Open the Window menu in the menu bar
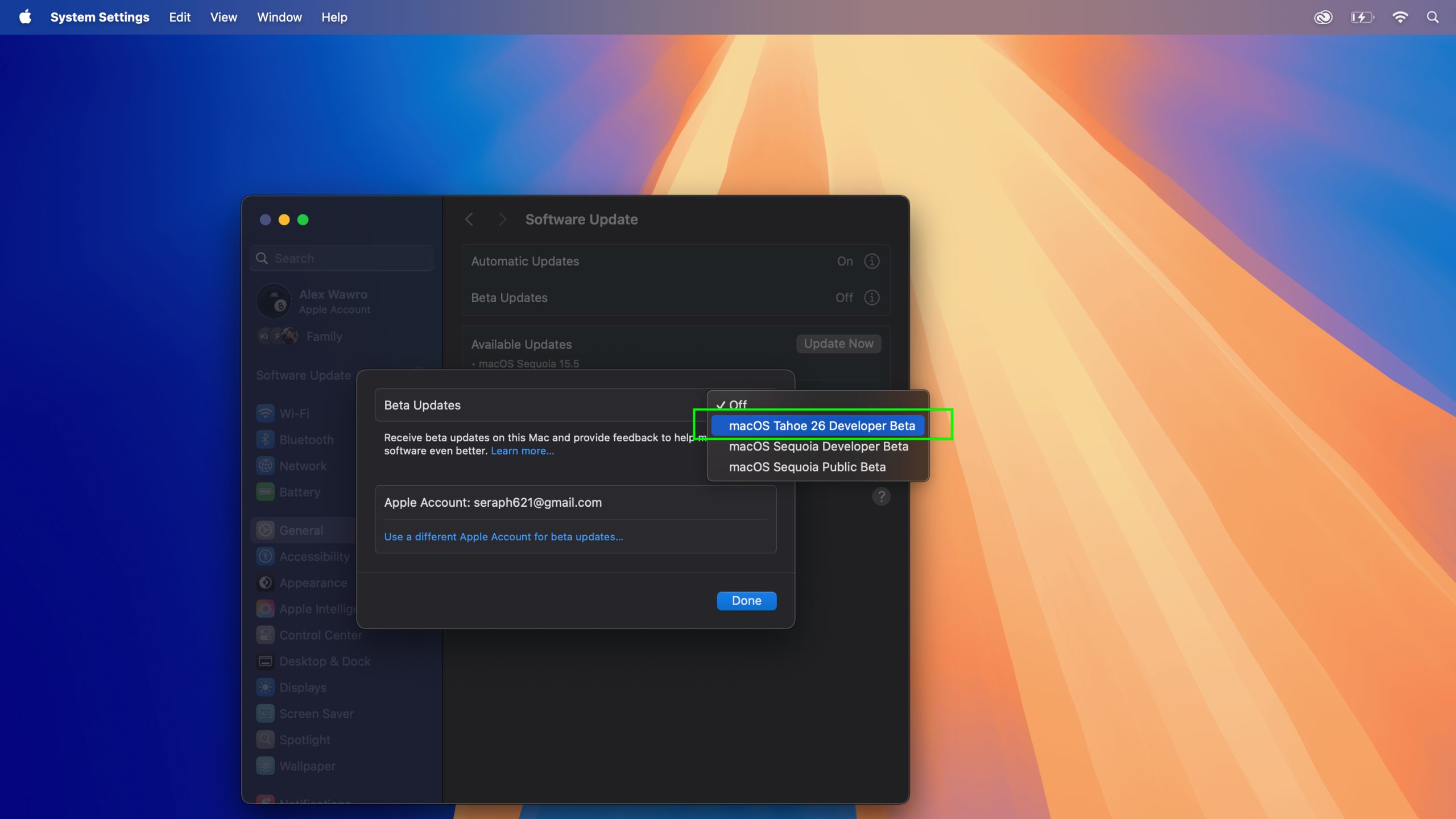Image resolution: width=1456 pixels, height=819 pixels. 279,17
